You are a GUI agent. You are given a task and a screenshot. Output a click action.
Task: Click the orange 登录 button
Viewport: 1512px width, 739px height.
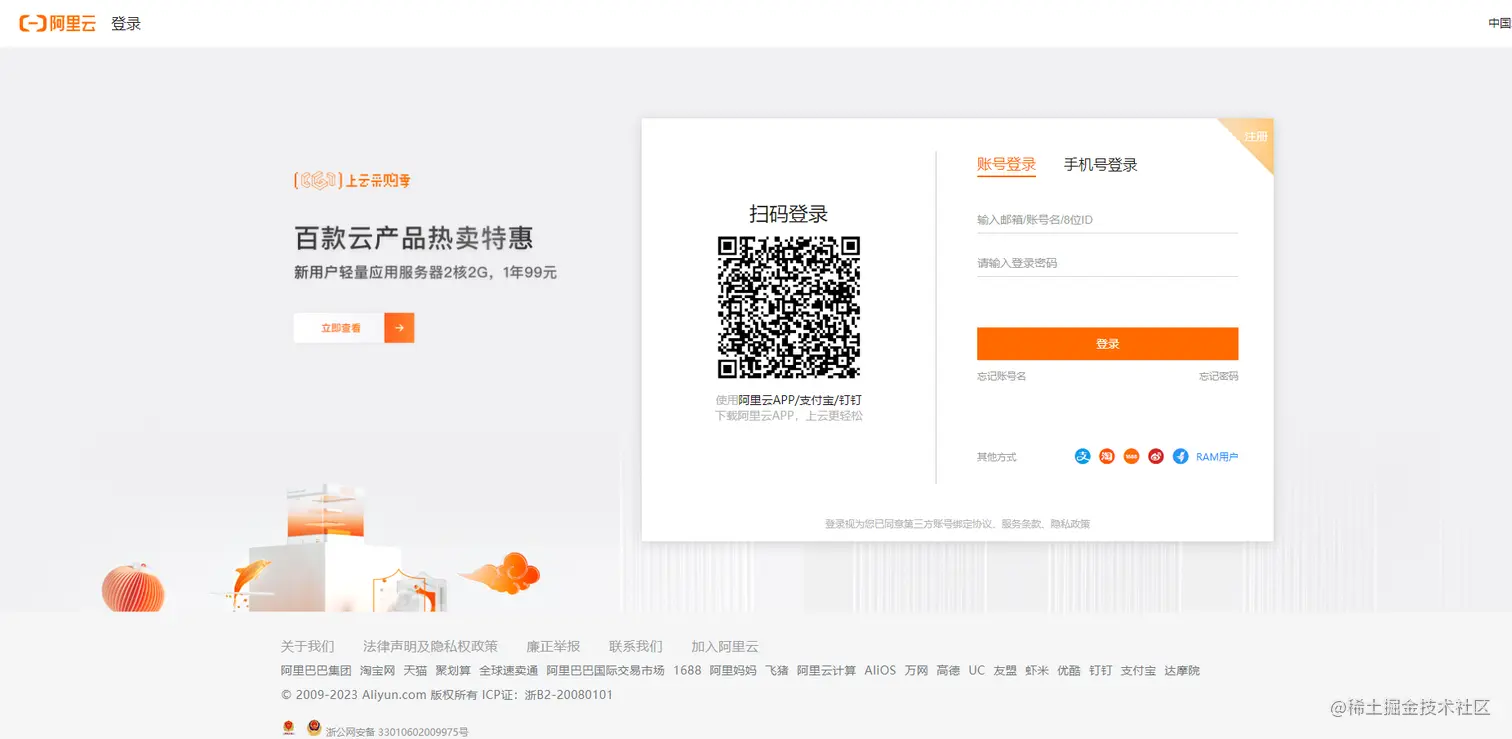click(1107, 343)
